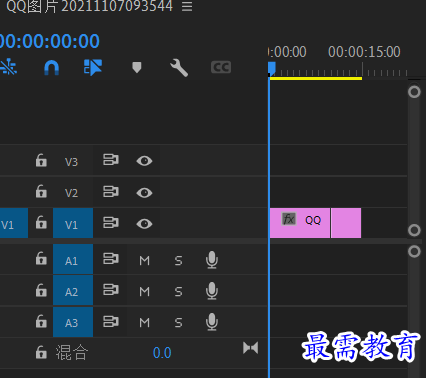Image resolution: width=426 pixels, height=378 pixels.
Task: Toggle sync lock on track V3
Action: click(x=111, y=160)
